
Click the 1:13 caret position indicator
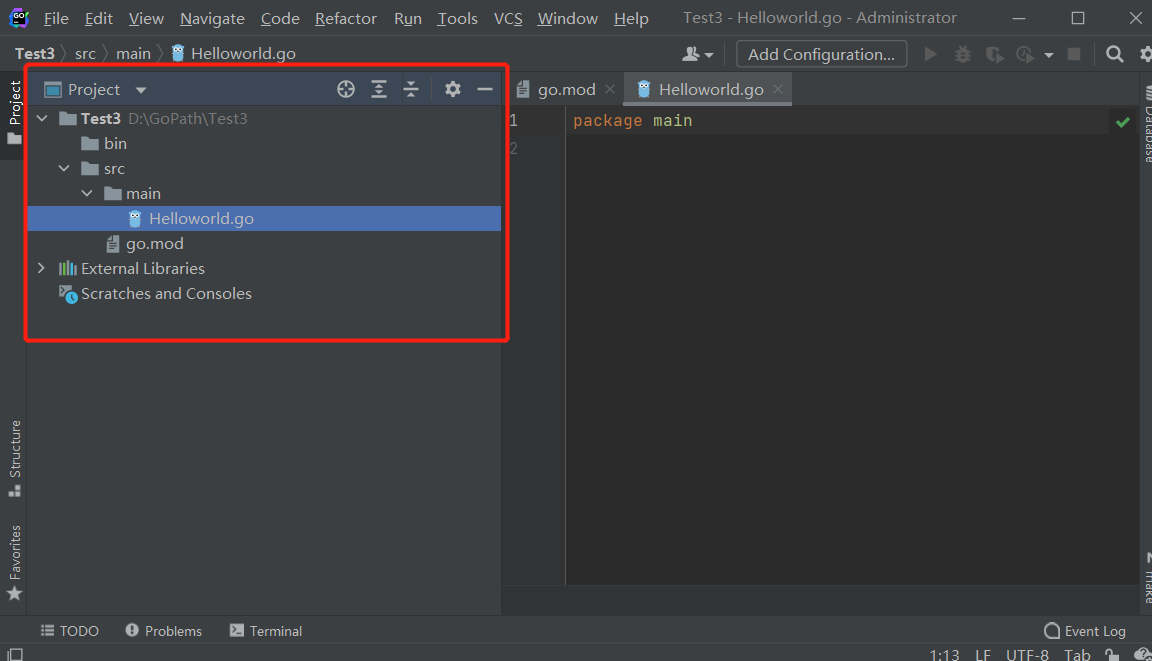[945, 654]
